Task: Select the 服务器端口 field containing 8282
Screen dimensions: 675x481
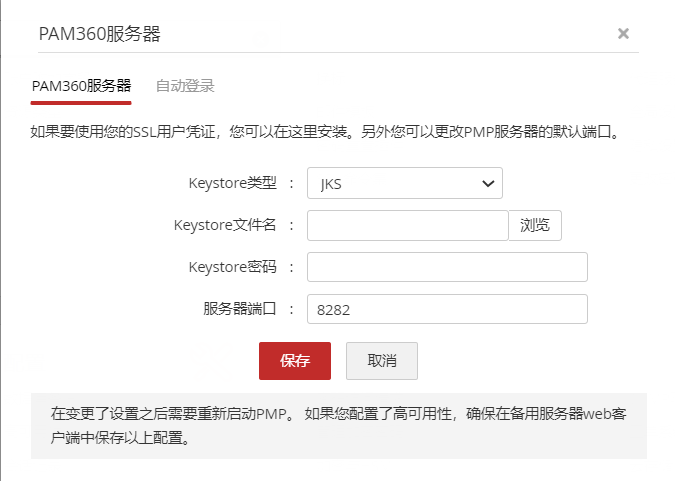Action: click(x=446, y=310)
